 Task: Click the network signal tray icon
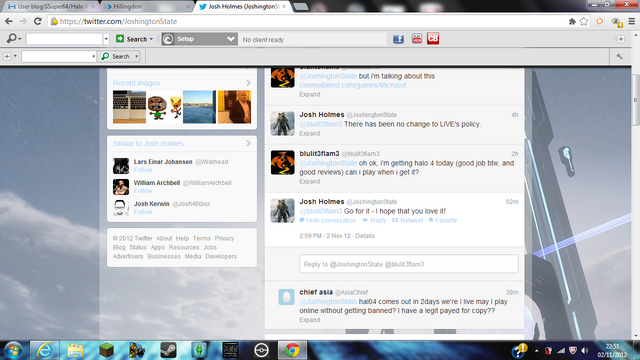click(x=561, y=351)
